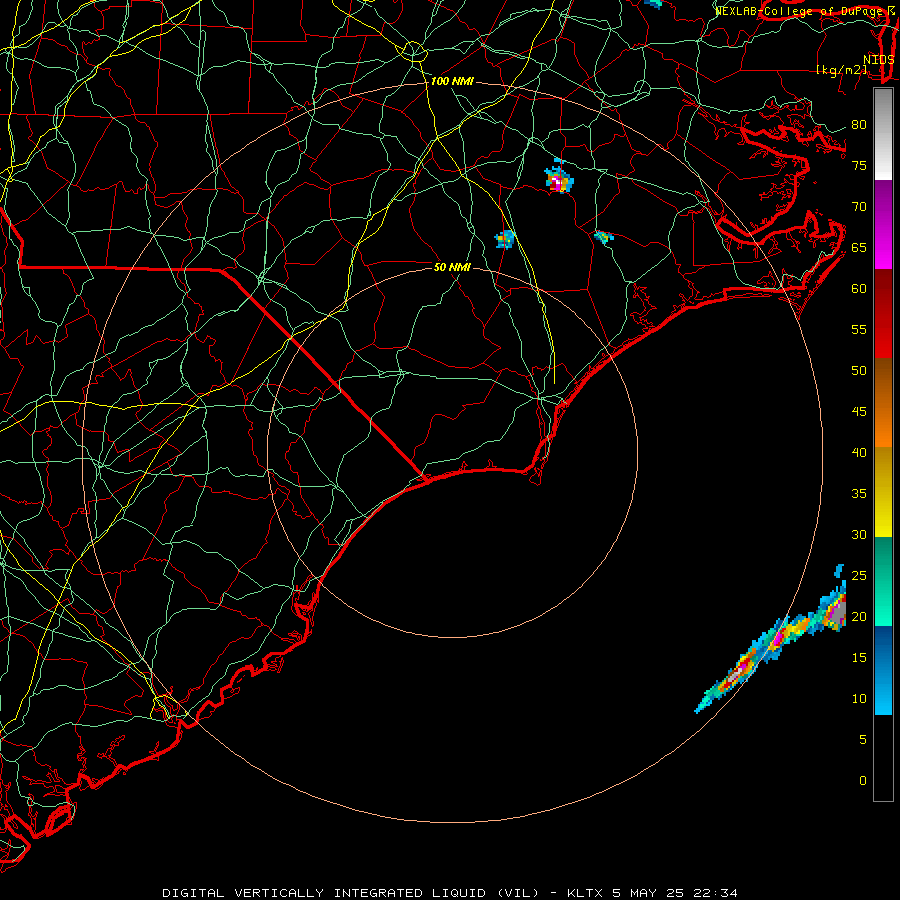
Task: Click the "KLTX" radar site identifier
Action: point(584,893)
